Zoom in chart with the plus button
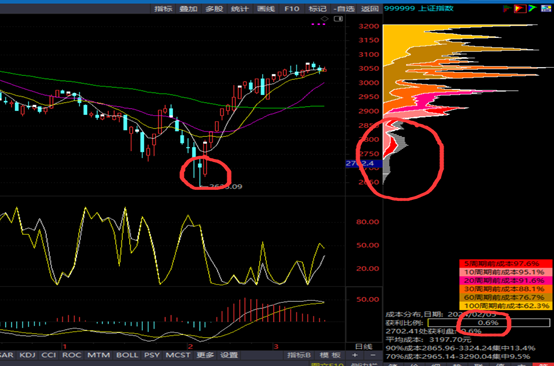Image resolution: width=554 pixels, height=366 pixels. pos(355,355)
